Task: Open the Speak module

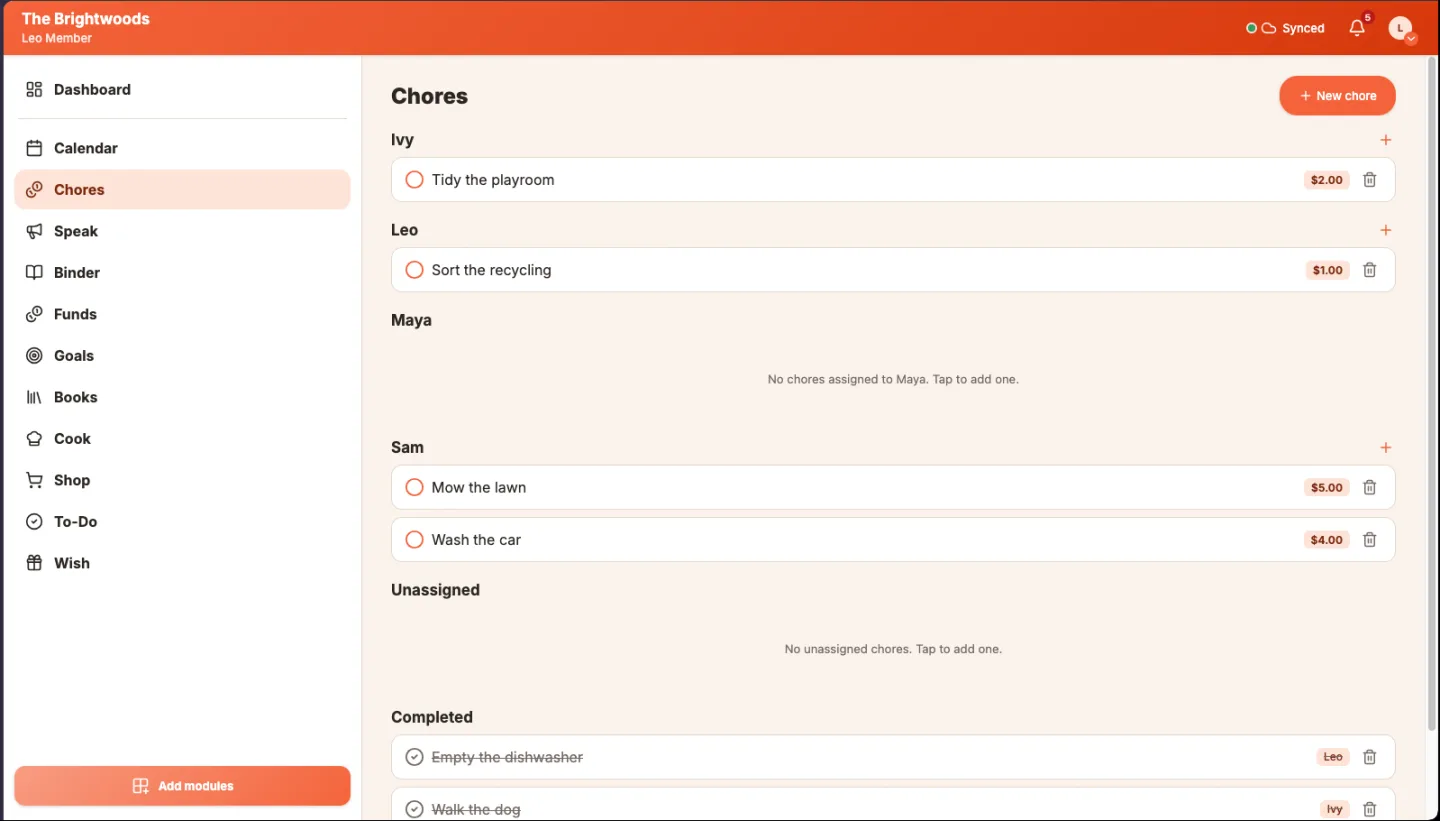Action: 182,231
